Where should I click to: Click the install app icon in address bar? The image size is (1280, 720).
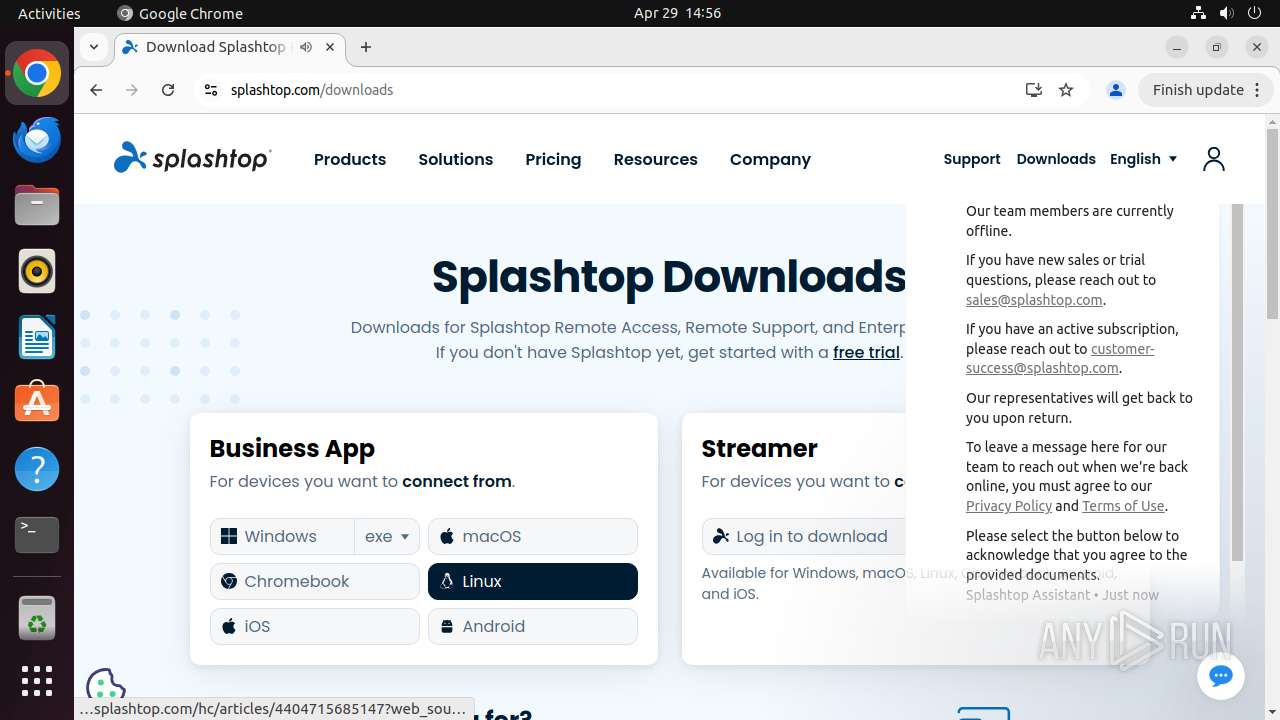[1033, 90]
